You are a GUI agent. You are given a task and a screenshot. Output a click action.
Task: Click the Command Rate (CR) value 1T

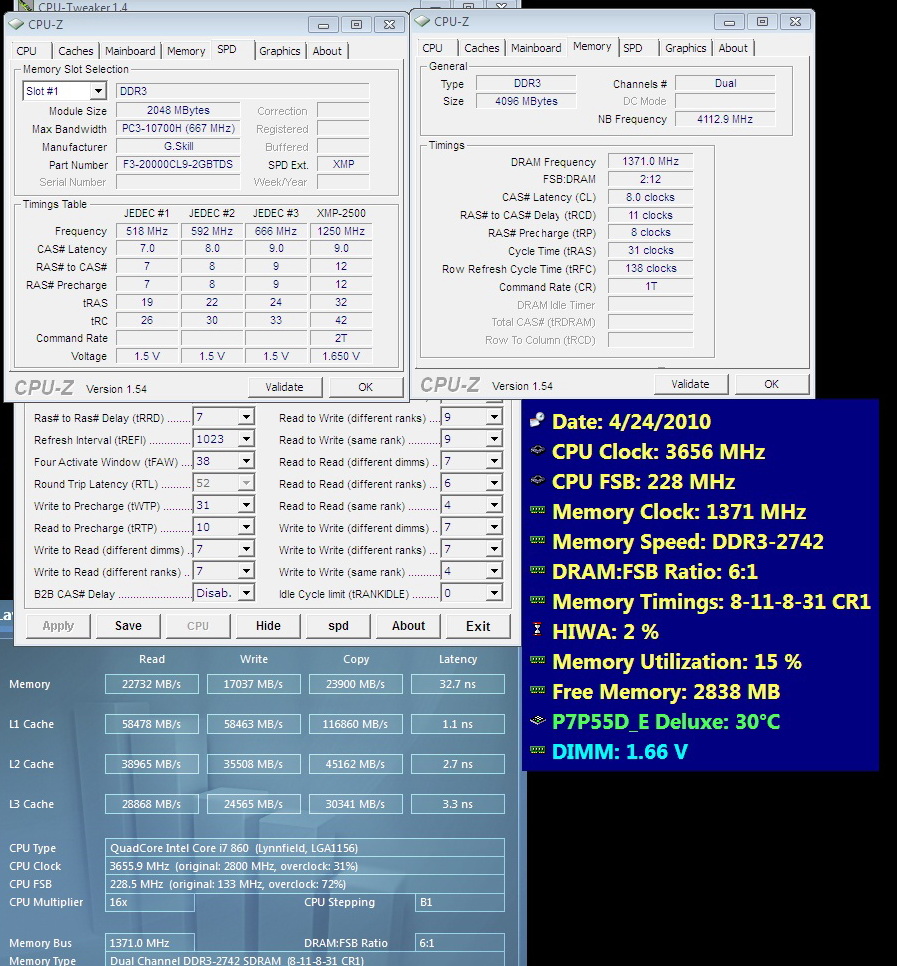pyautogui.click(x=651, y=286)
